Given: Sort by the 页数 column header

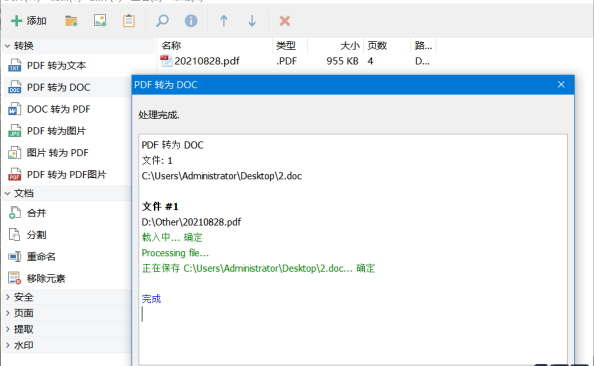Looking at the screenshot, I should point(387,46).
